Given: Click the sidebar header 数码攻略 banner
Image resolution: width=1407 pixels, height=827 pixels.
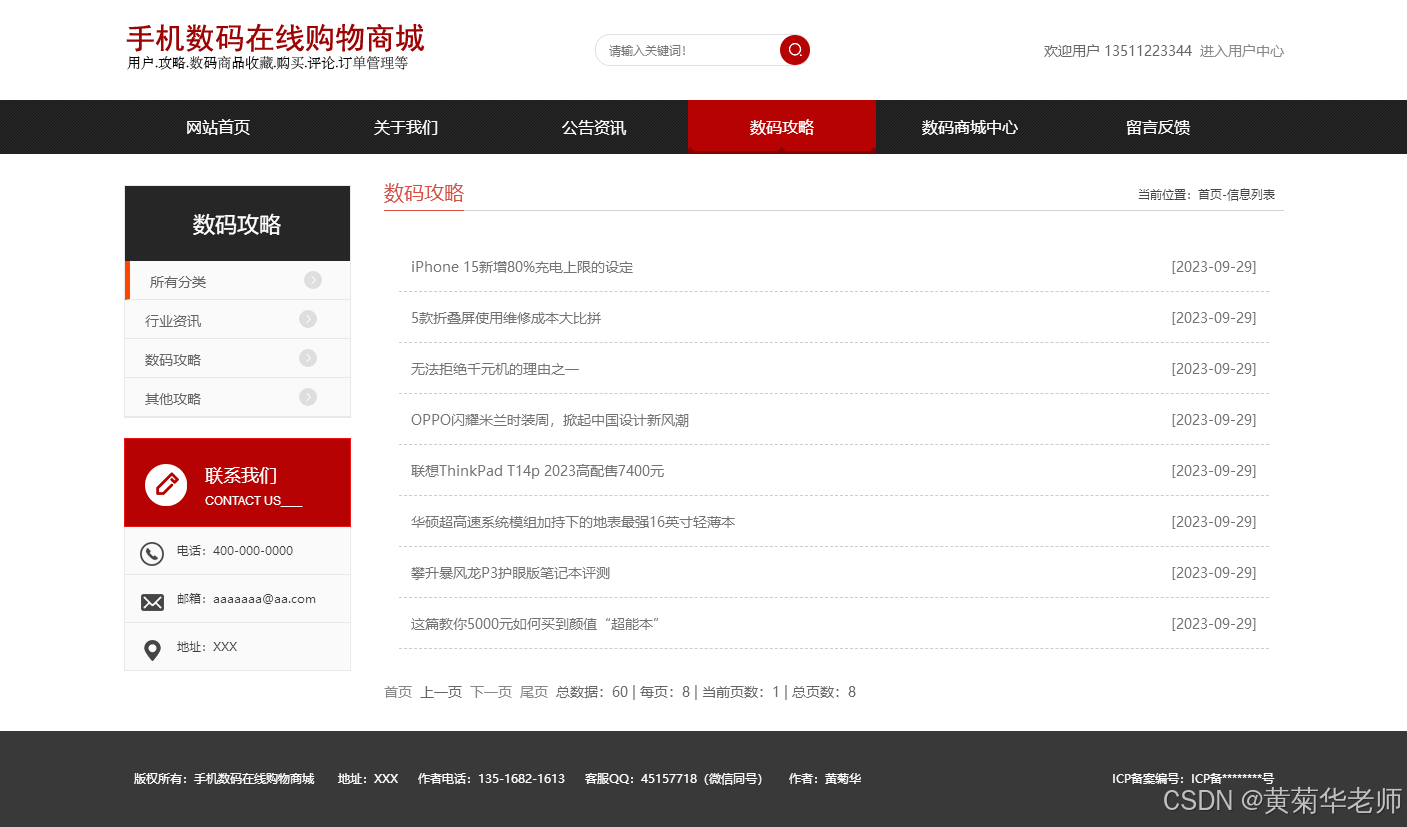Looking at the screenshot, I should (238, 224).
